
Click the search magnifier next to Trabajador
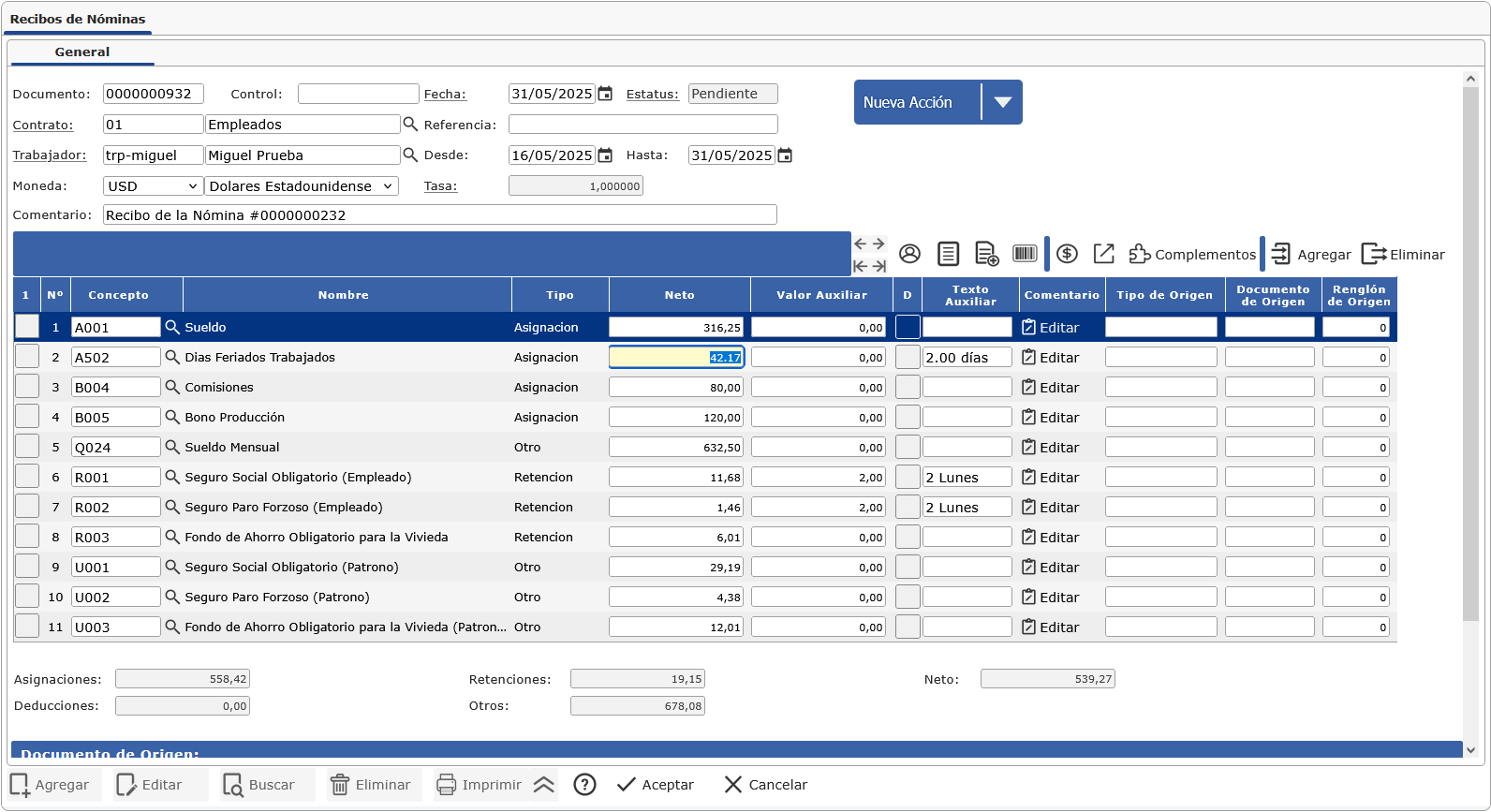coord(410,155)
